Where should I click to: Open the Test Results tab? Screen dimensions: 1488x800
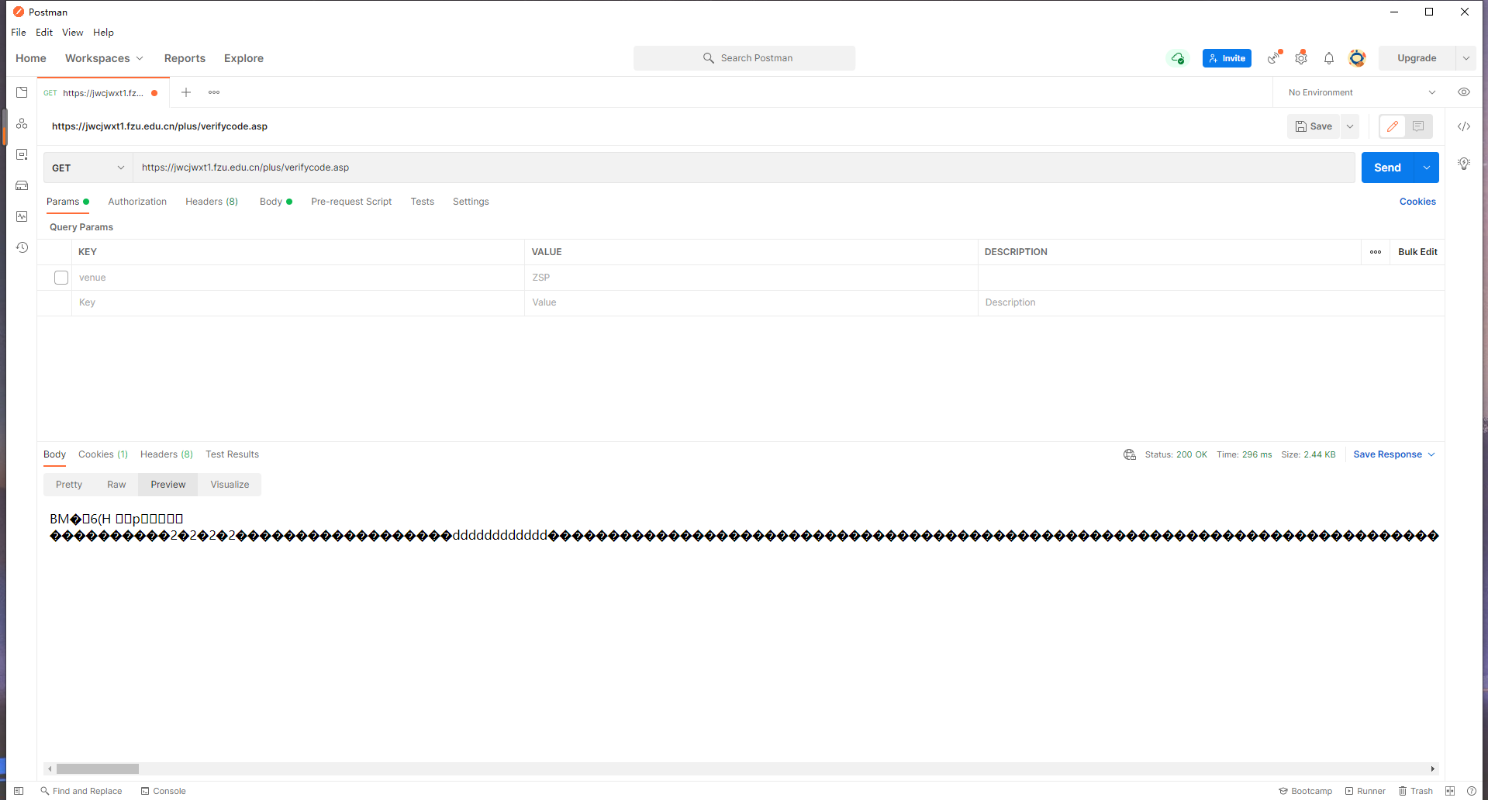point(232,454)
